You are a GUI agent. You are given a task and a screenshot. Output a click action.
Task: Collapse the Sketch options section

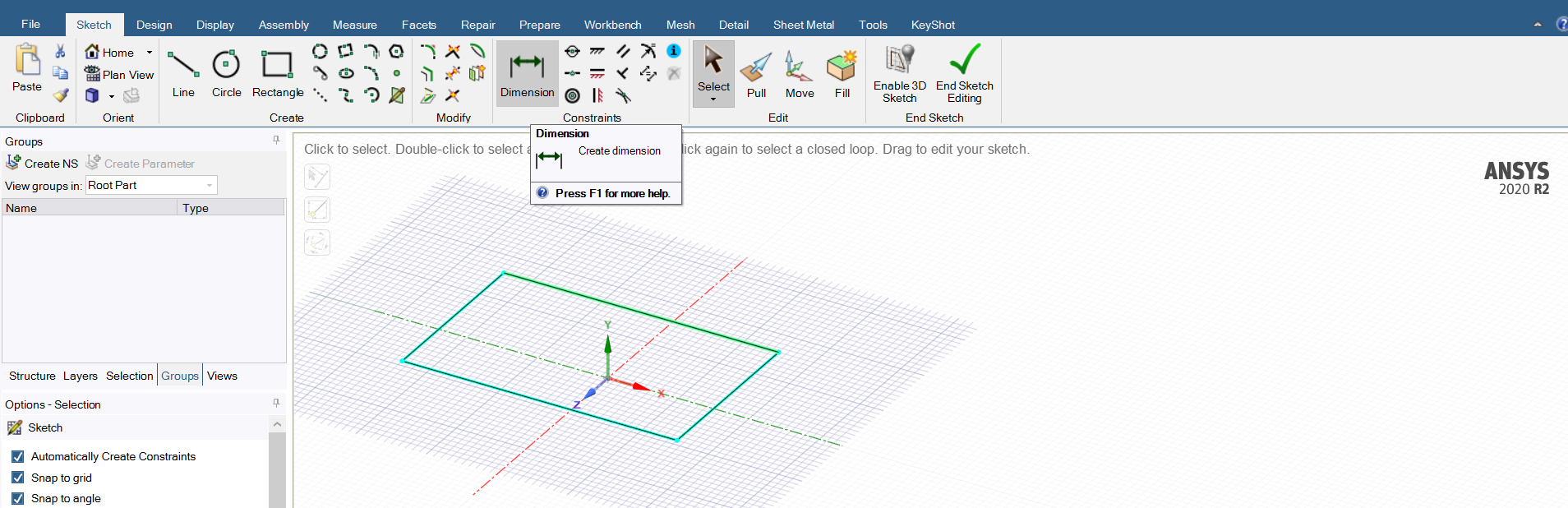(x=277, y=424)
